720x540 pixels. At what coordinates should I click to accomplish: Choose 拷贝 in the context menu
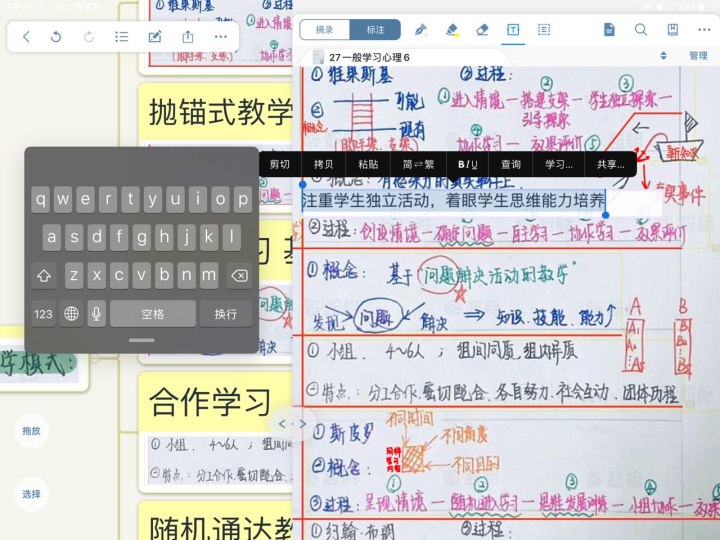pos(324,164)
